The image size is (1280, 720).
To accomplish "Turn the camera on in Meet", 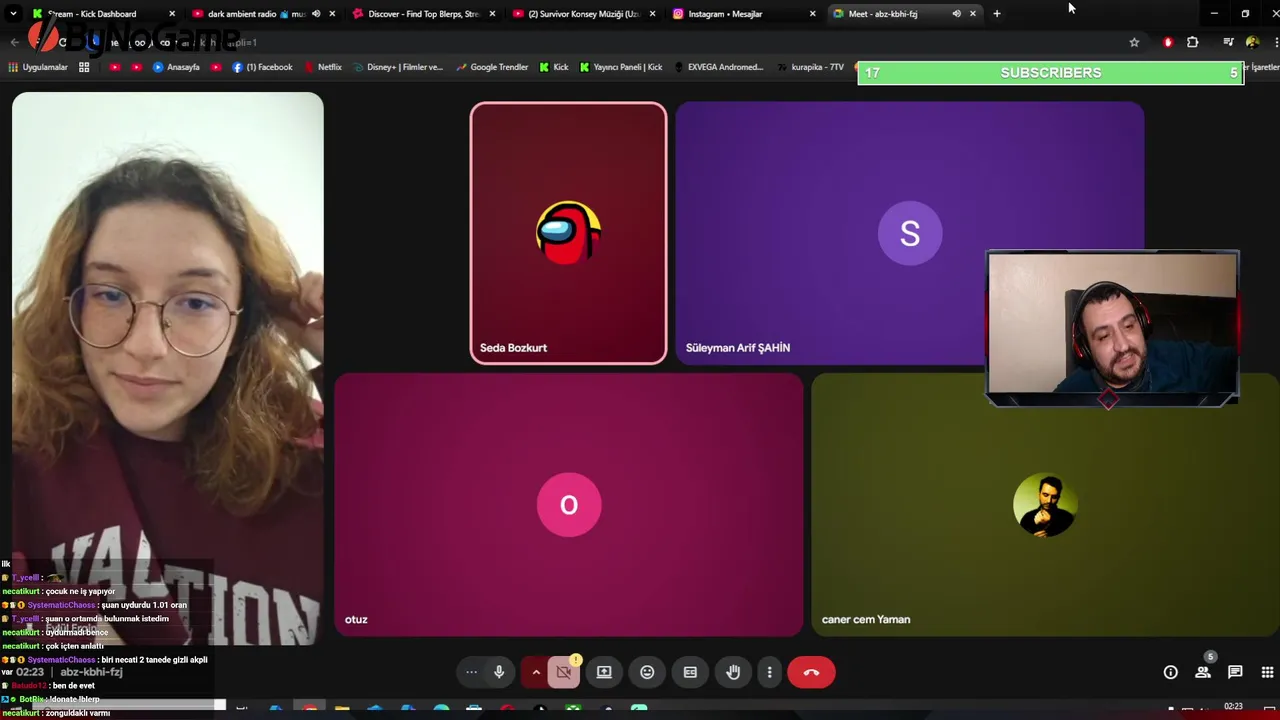I will 564,672.
